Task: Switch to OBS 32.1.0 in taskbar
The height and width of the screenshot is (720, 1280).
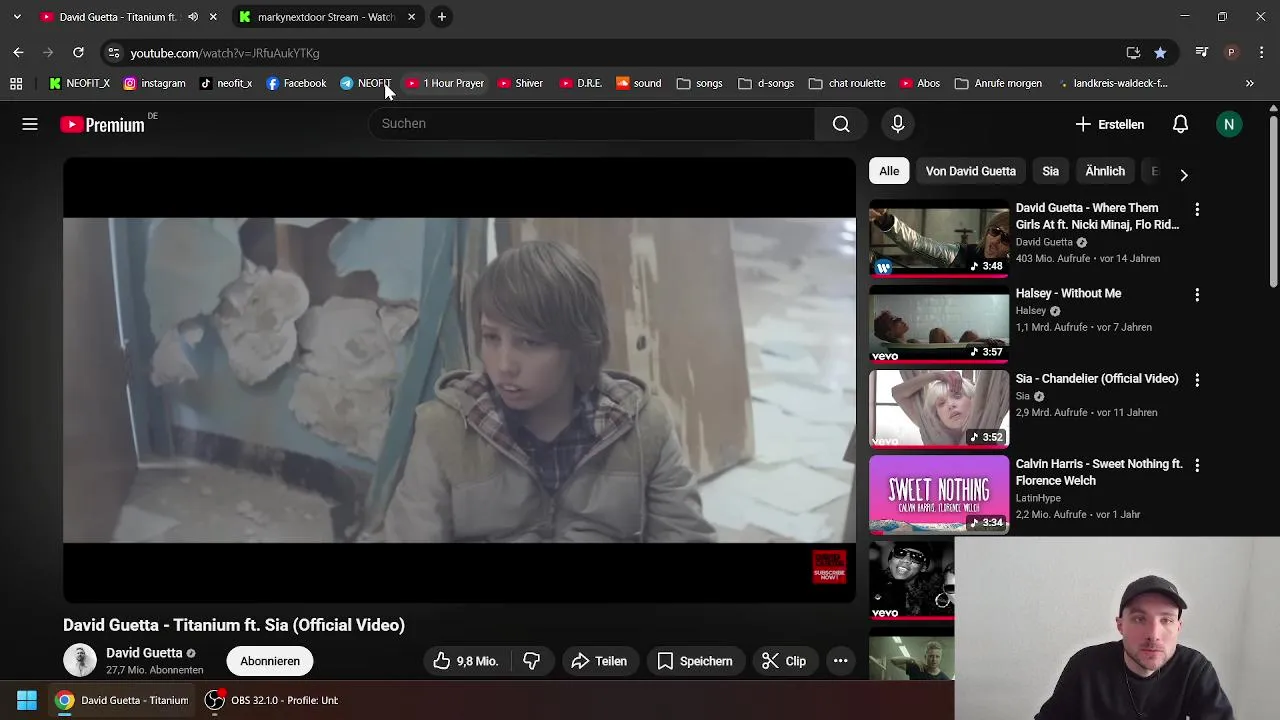Action: click(272, 700)
